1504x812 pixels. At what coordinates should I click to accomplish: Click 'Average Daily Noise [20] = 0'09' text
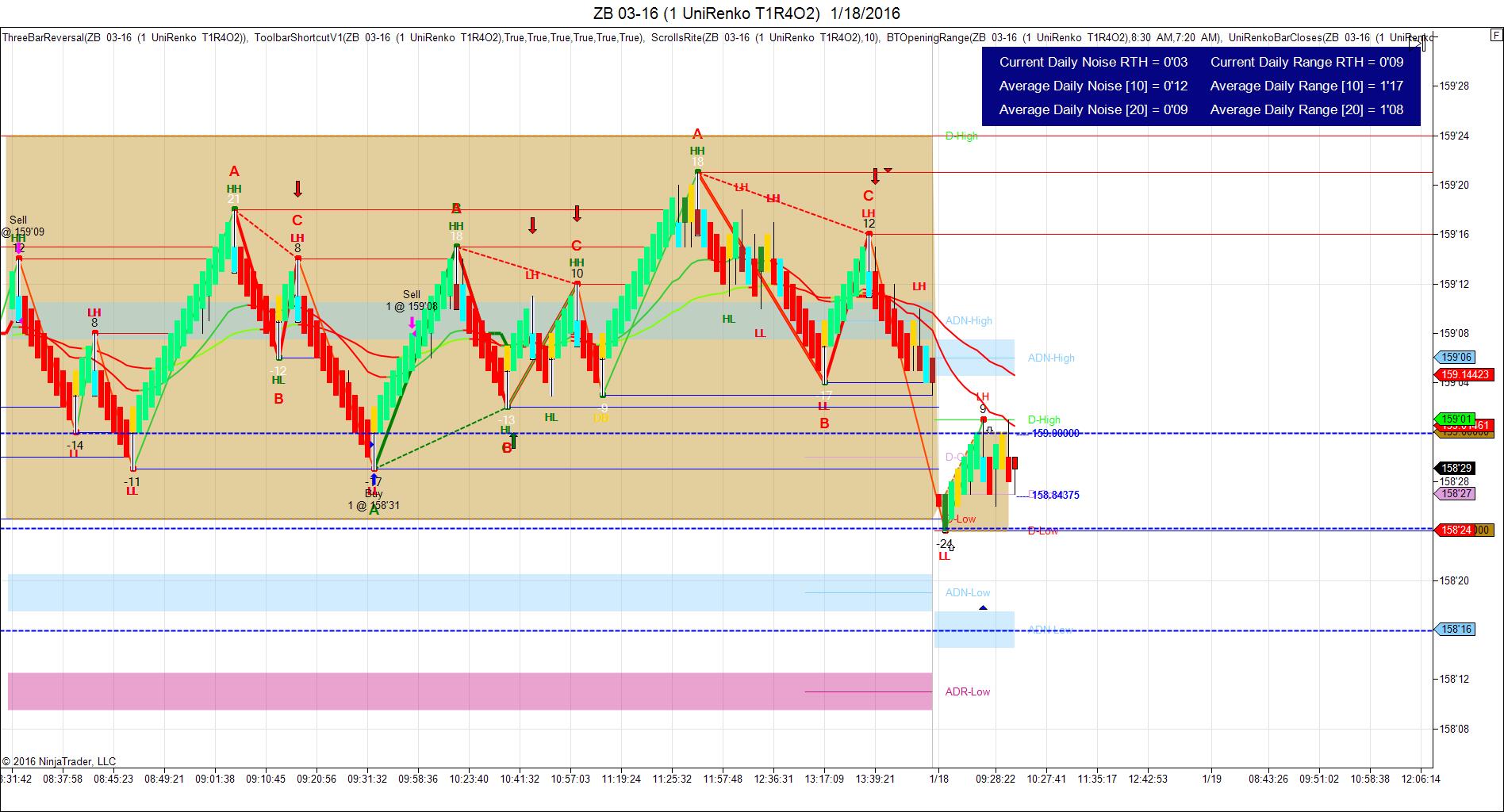1093,109
